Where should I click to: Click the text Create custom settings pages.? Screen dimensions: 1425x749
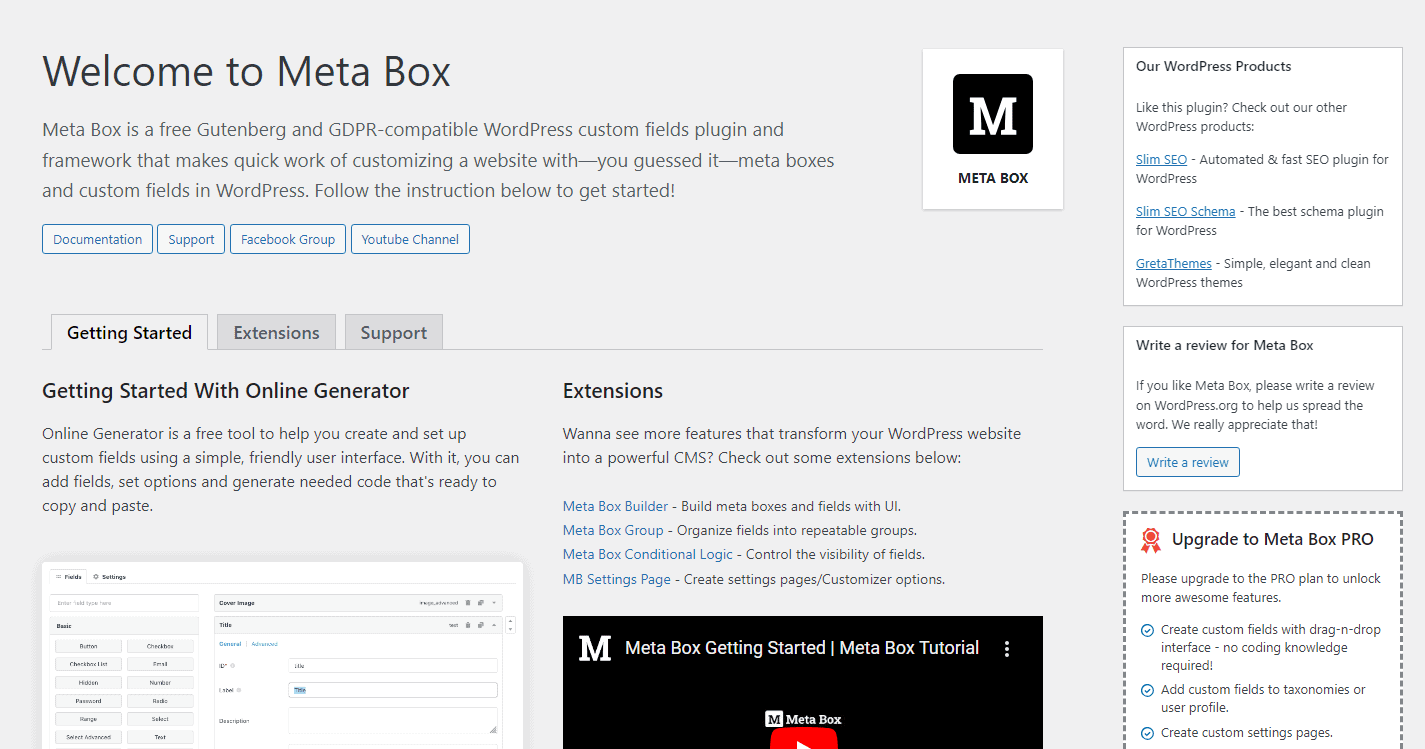(1247, 733)
